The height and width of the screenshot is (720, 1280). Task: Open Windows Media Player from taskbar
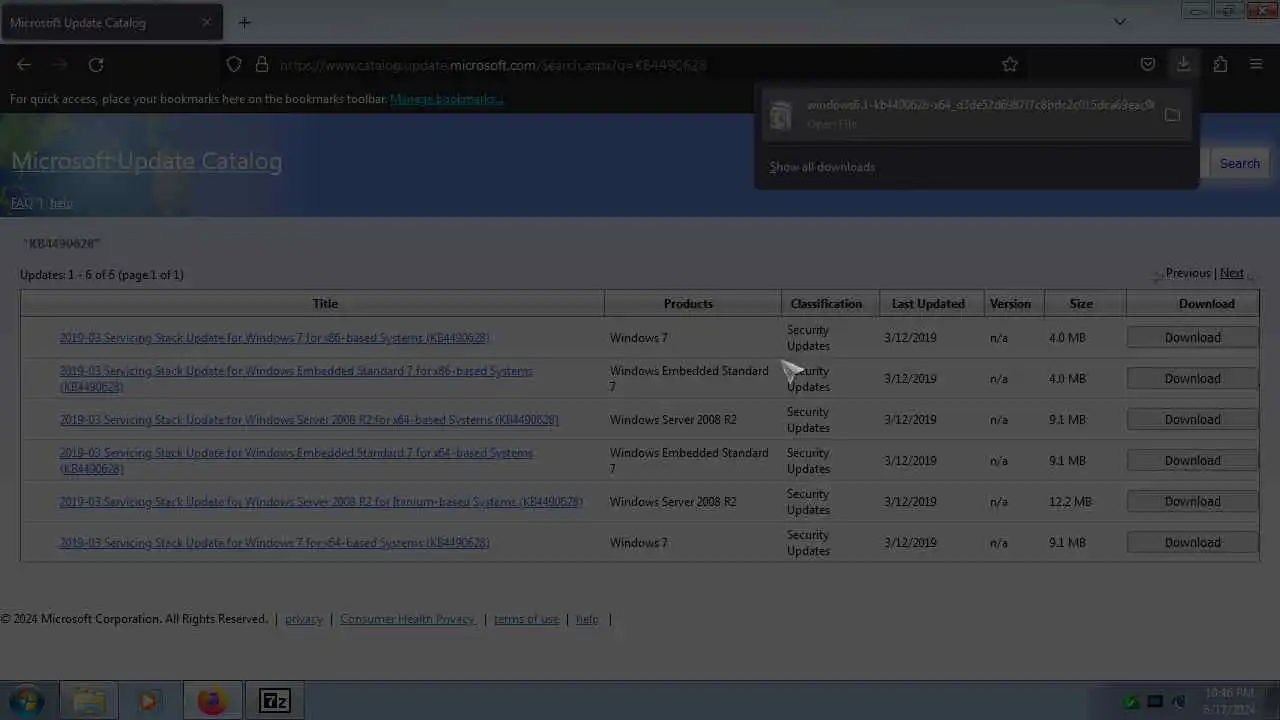pyautogui.click(x=148, y=701)
